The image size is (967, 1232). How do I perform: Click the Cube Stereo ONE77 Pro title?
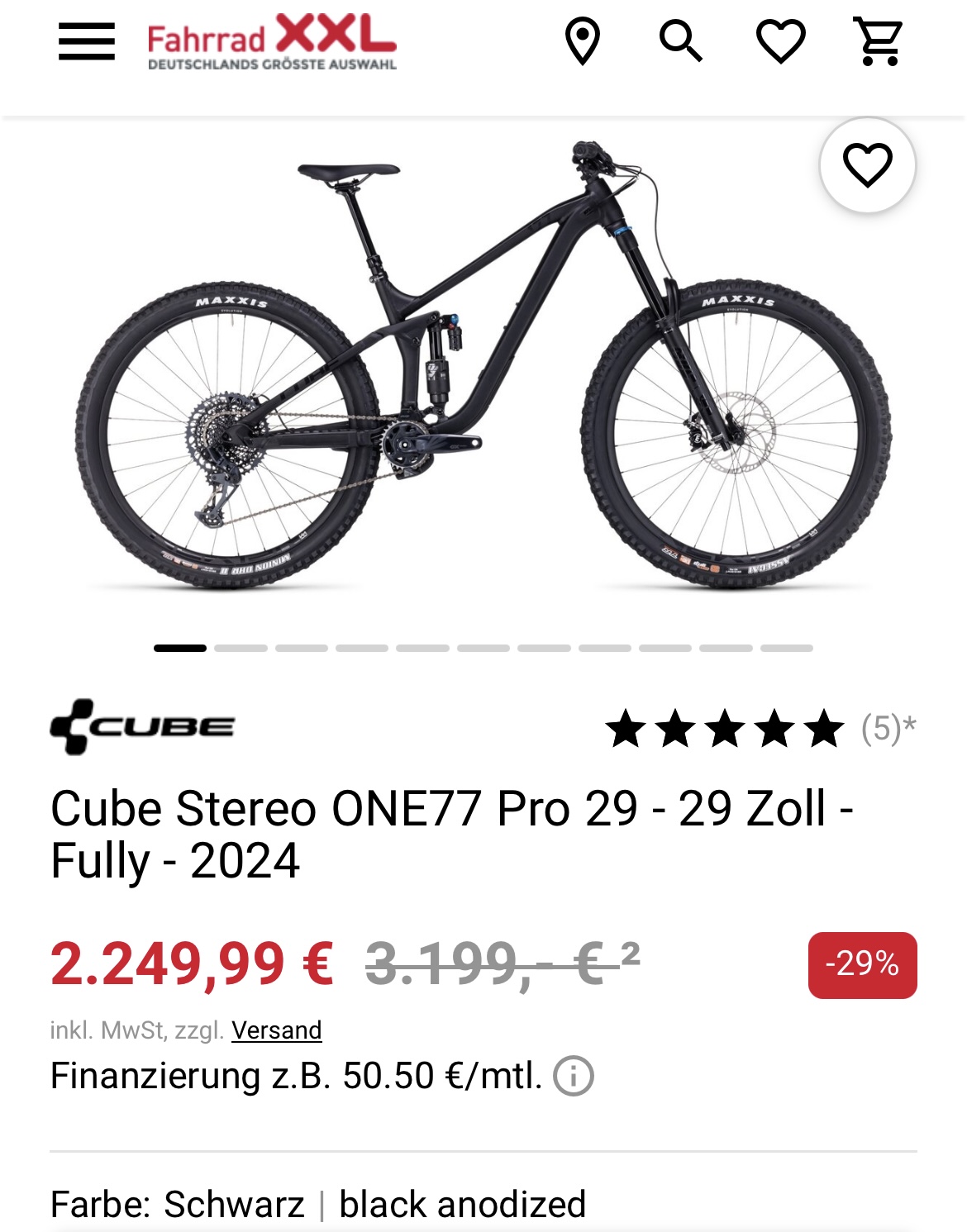tap(451, 835)
